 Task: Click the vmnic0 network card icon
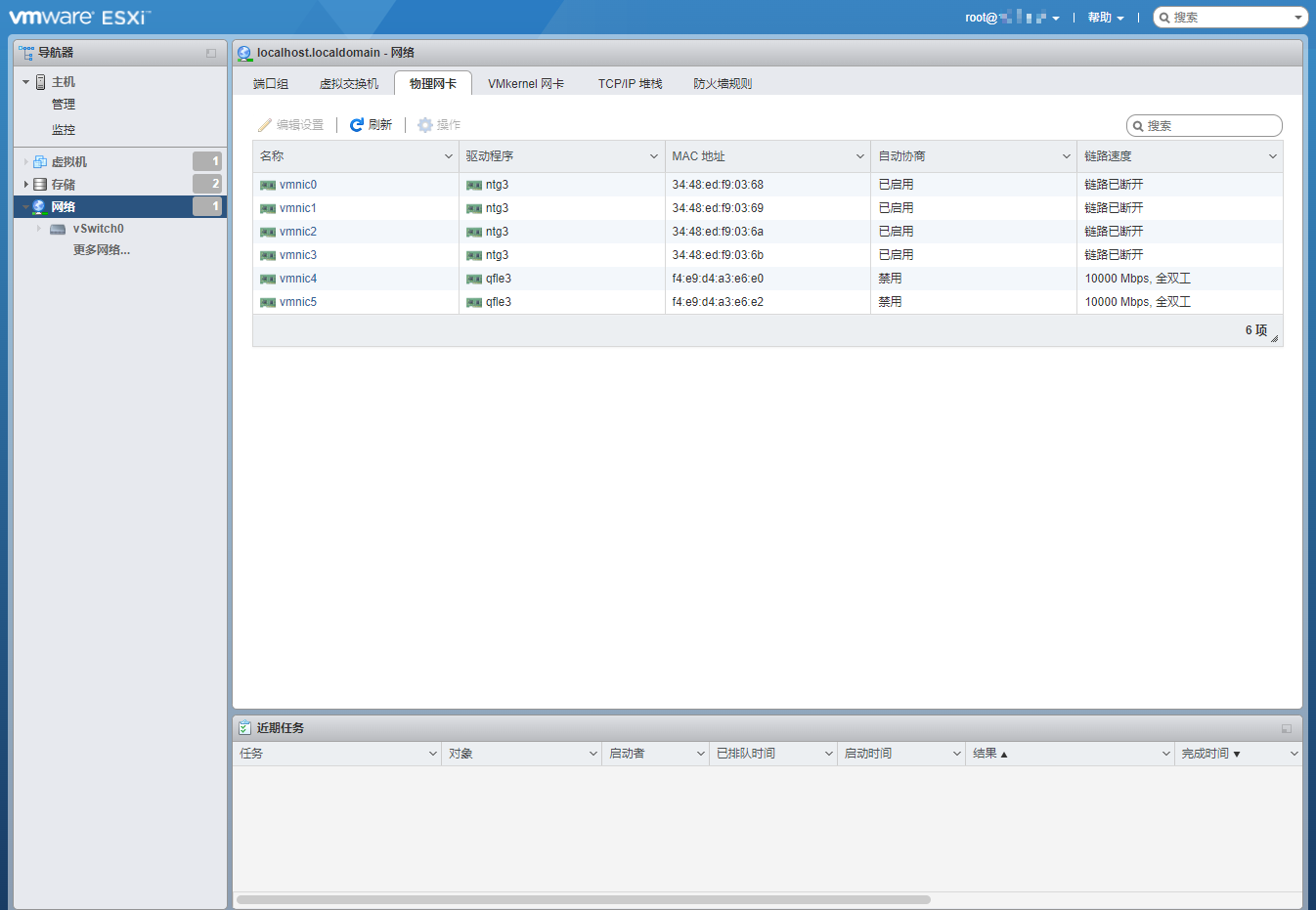click(268, 185)
